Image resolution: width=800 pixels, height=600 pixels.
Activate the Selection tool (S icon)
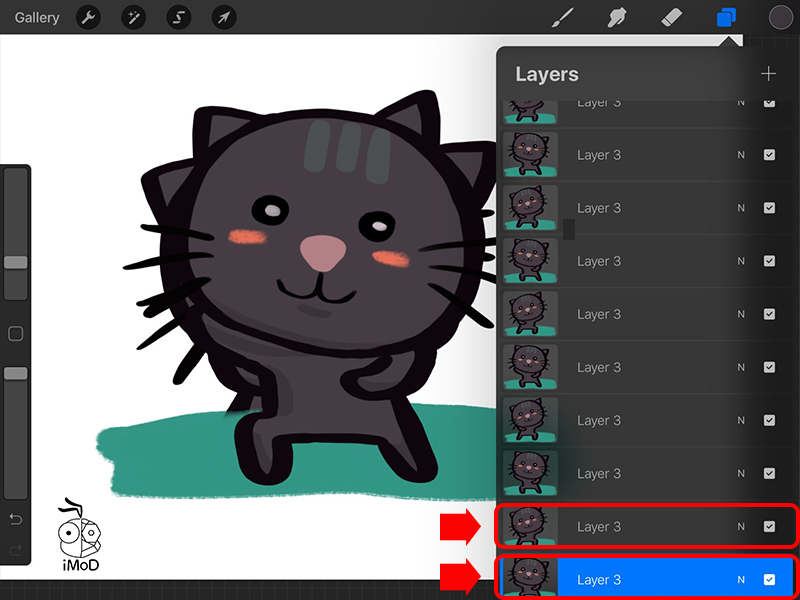[179, 18]
